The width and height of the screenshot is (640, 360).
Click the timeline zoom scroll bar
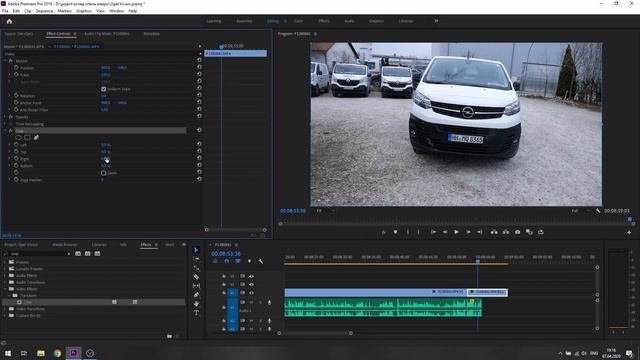(315, 333)
